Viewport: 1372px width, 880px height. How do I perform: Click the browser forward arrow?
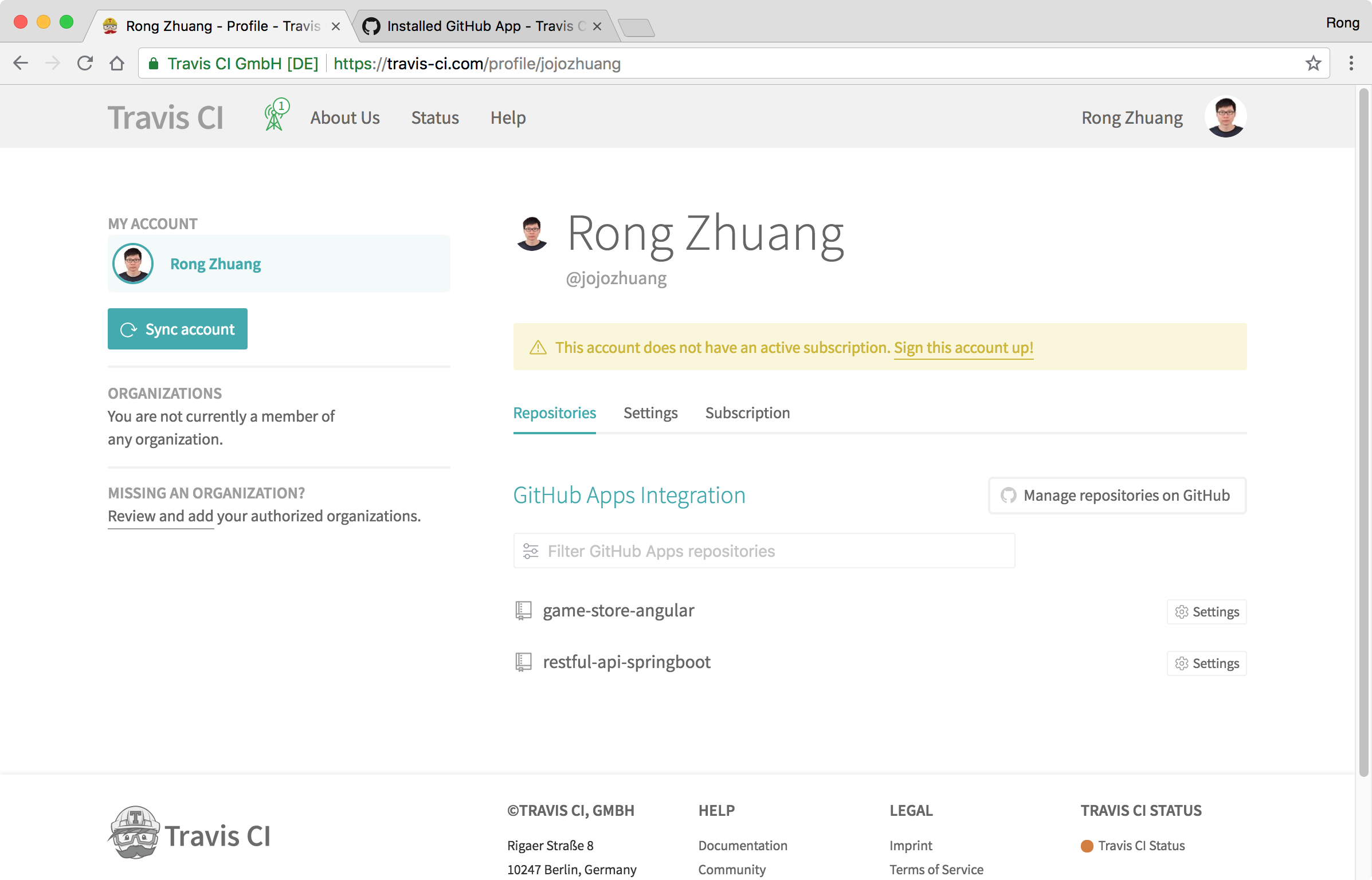coord(53,63)
